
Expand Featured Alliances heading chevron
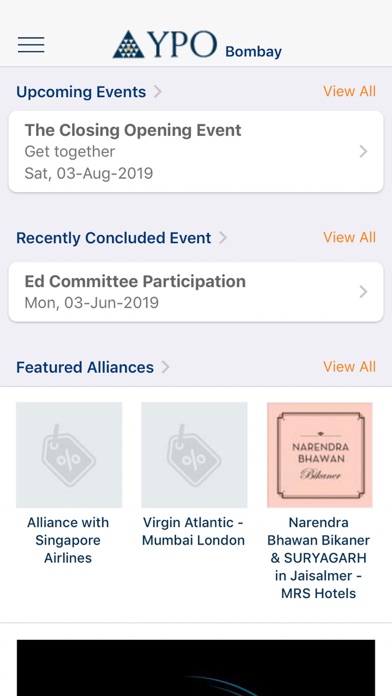(x=165, y=367)
